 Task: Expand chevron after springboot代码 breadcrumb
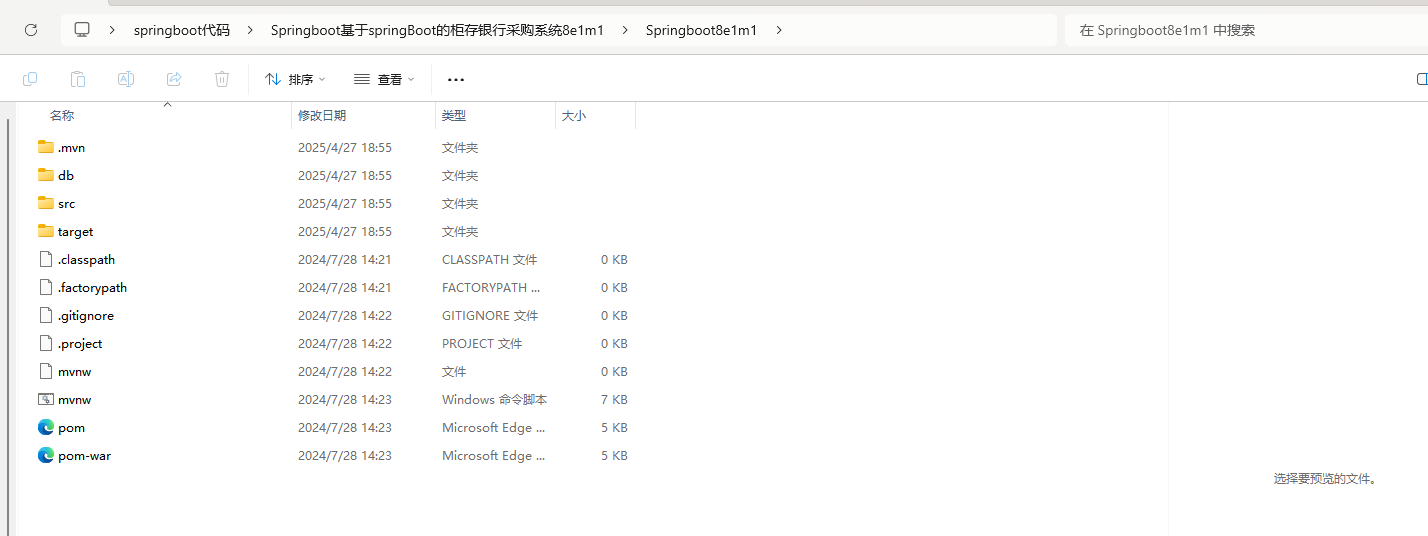[x=249, y=30]
